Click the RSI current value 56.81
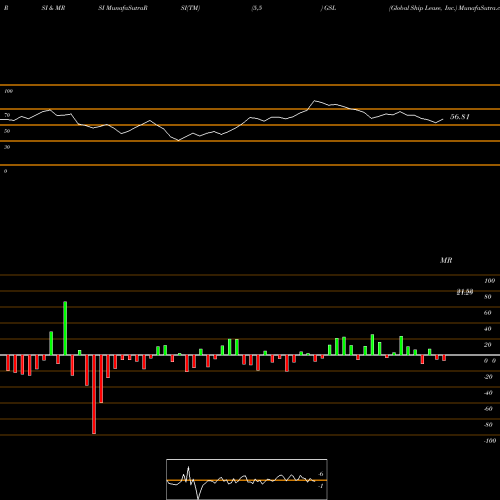The image size is (500, 500). point(460,117)
